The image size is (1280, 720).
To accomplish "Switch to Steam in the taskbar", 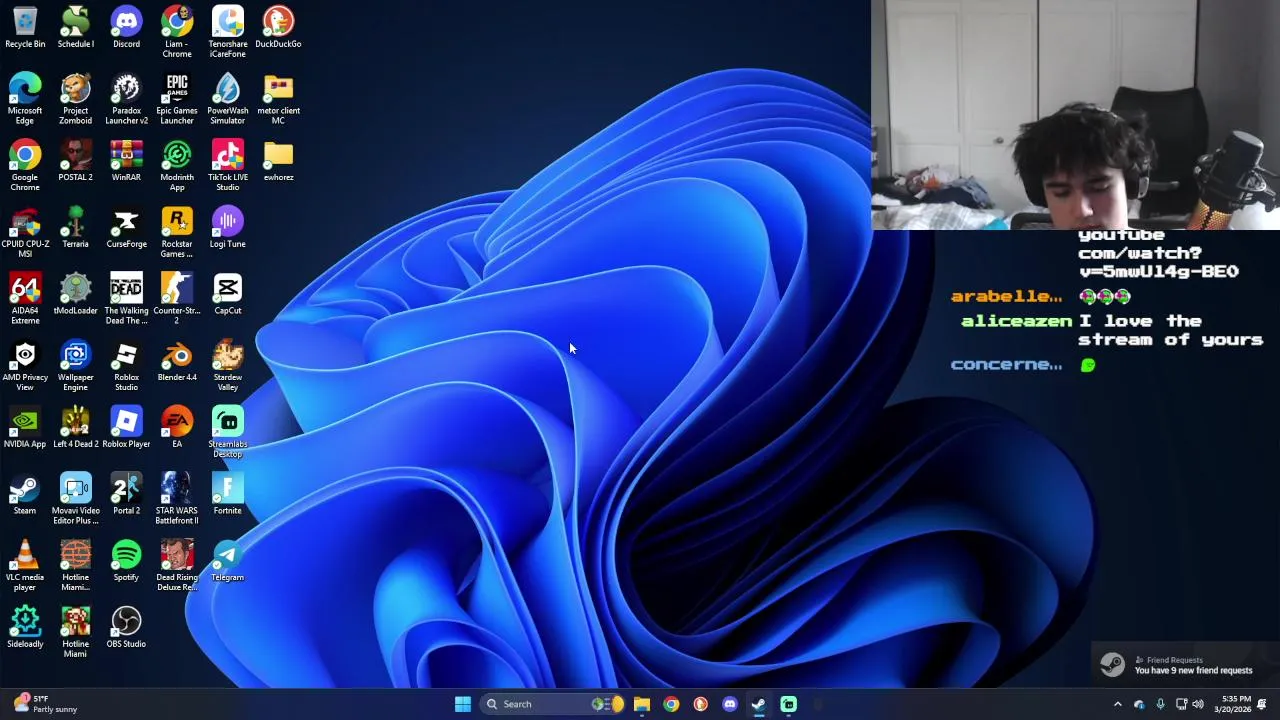I will click(x=759, y=704).
